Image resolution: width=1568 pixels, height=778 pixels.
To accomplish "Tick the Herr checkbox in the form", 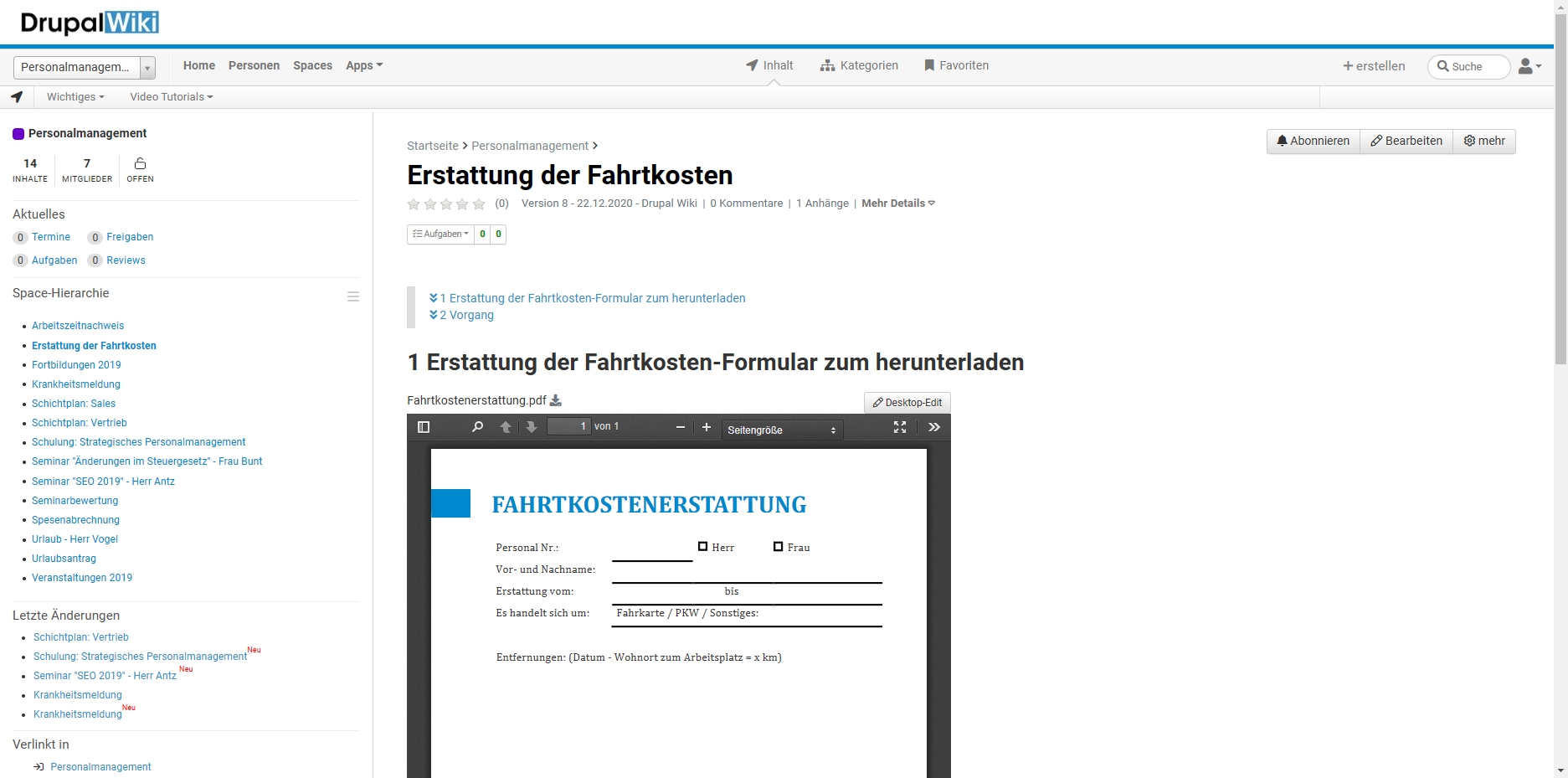I will pyautogui.click(x=703, y=546).
